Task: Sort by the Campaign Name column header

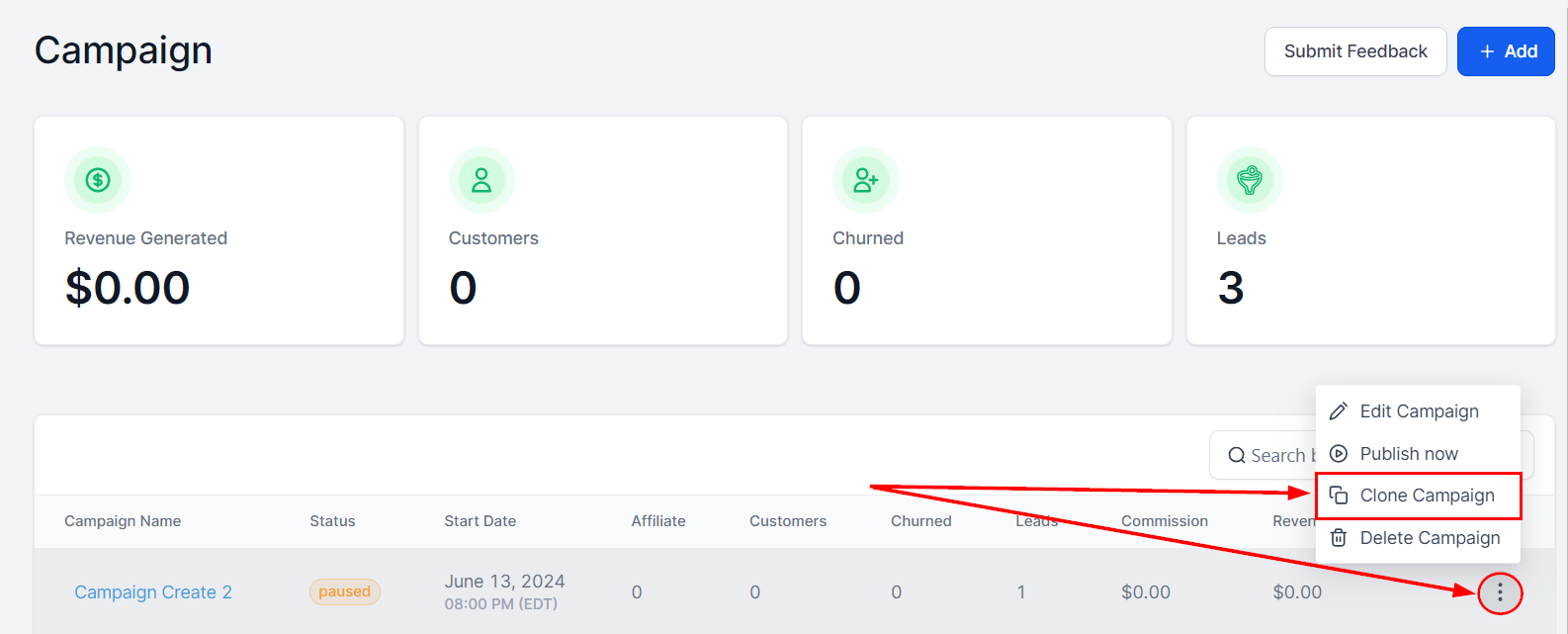Action: coord(123,521)
